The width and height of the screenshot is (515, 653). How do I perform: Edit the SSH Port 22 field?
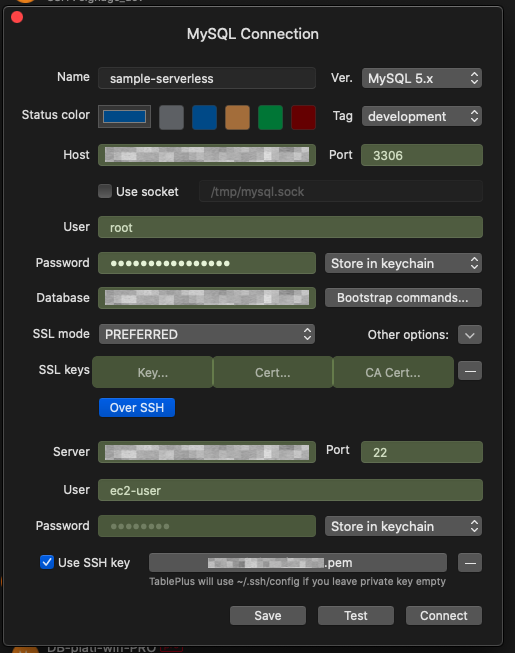[x=422, y=452]
